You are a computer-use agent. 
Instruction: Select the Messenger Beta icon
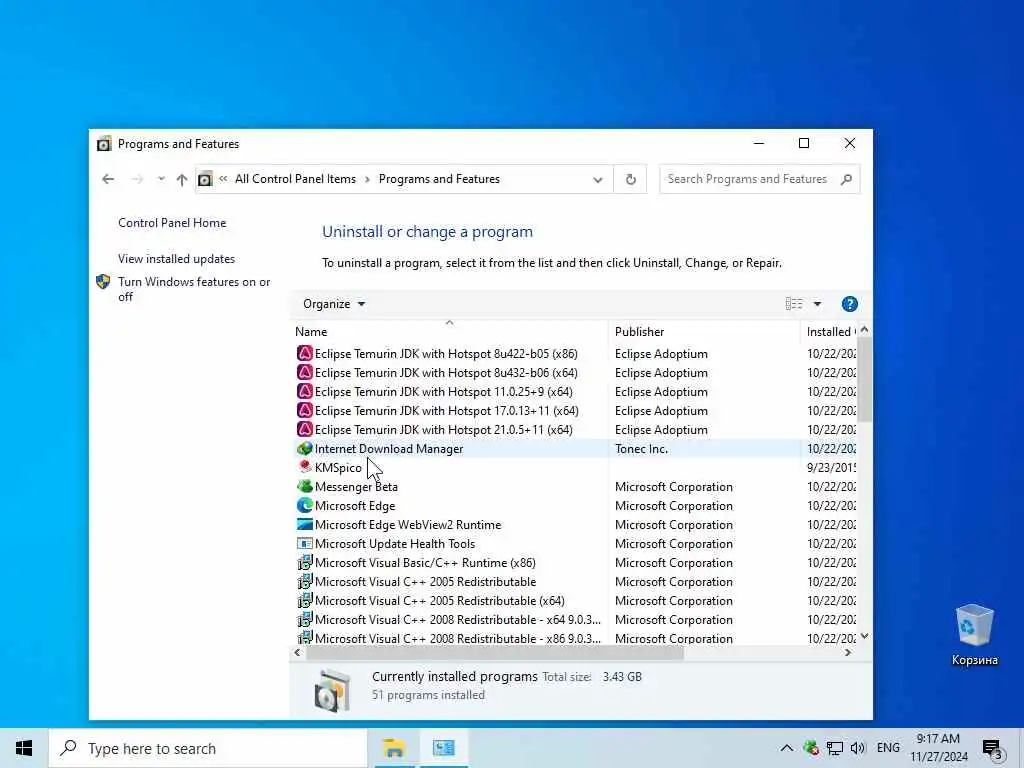pos(304,487)
